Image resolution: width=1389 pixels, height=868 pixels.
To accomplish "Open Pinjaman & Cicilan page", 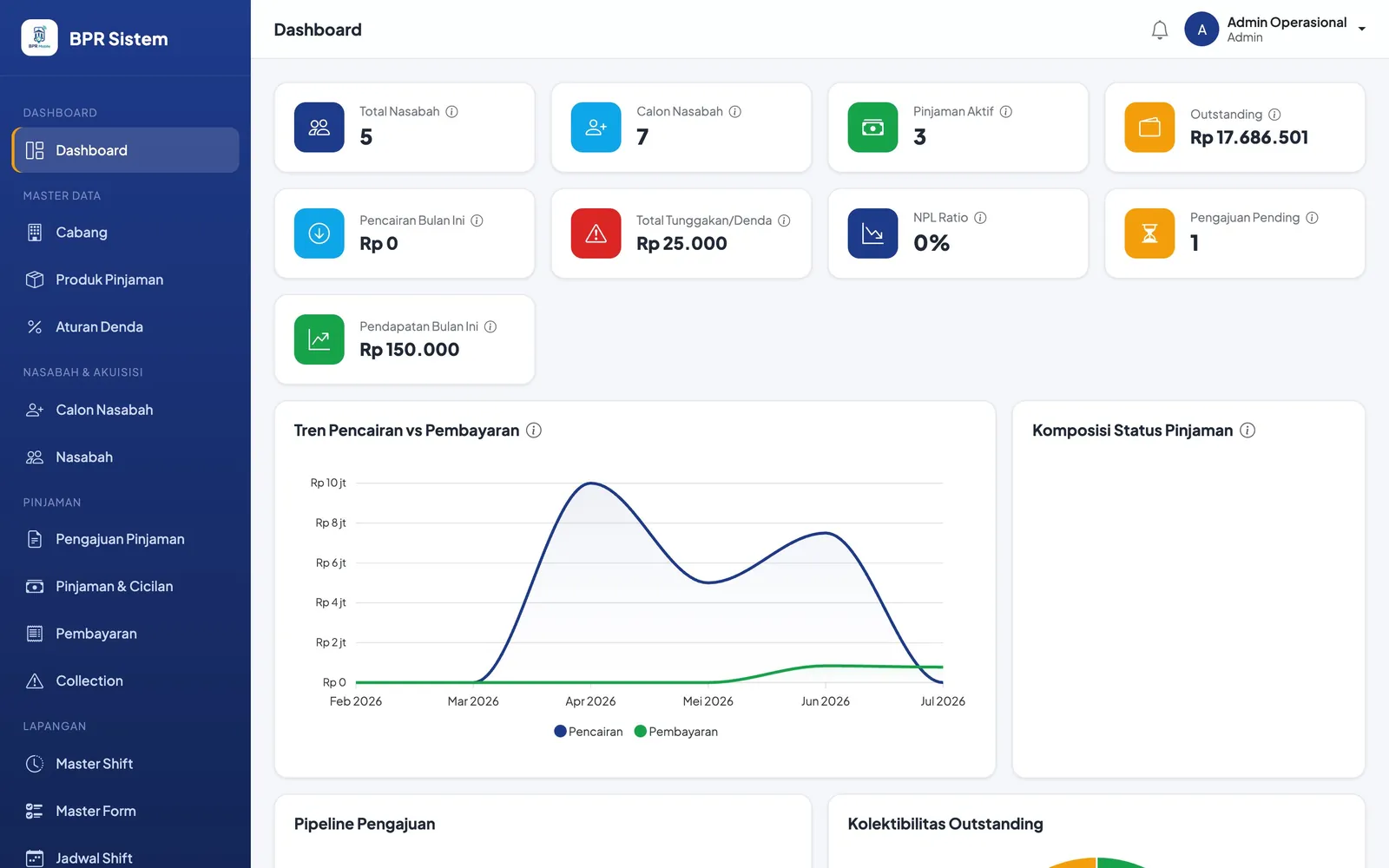I will 126,587.
